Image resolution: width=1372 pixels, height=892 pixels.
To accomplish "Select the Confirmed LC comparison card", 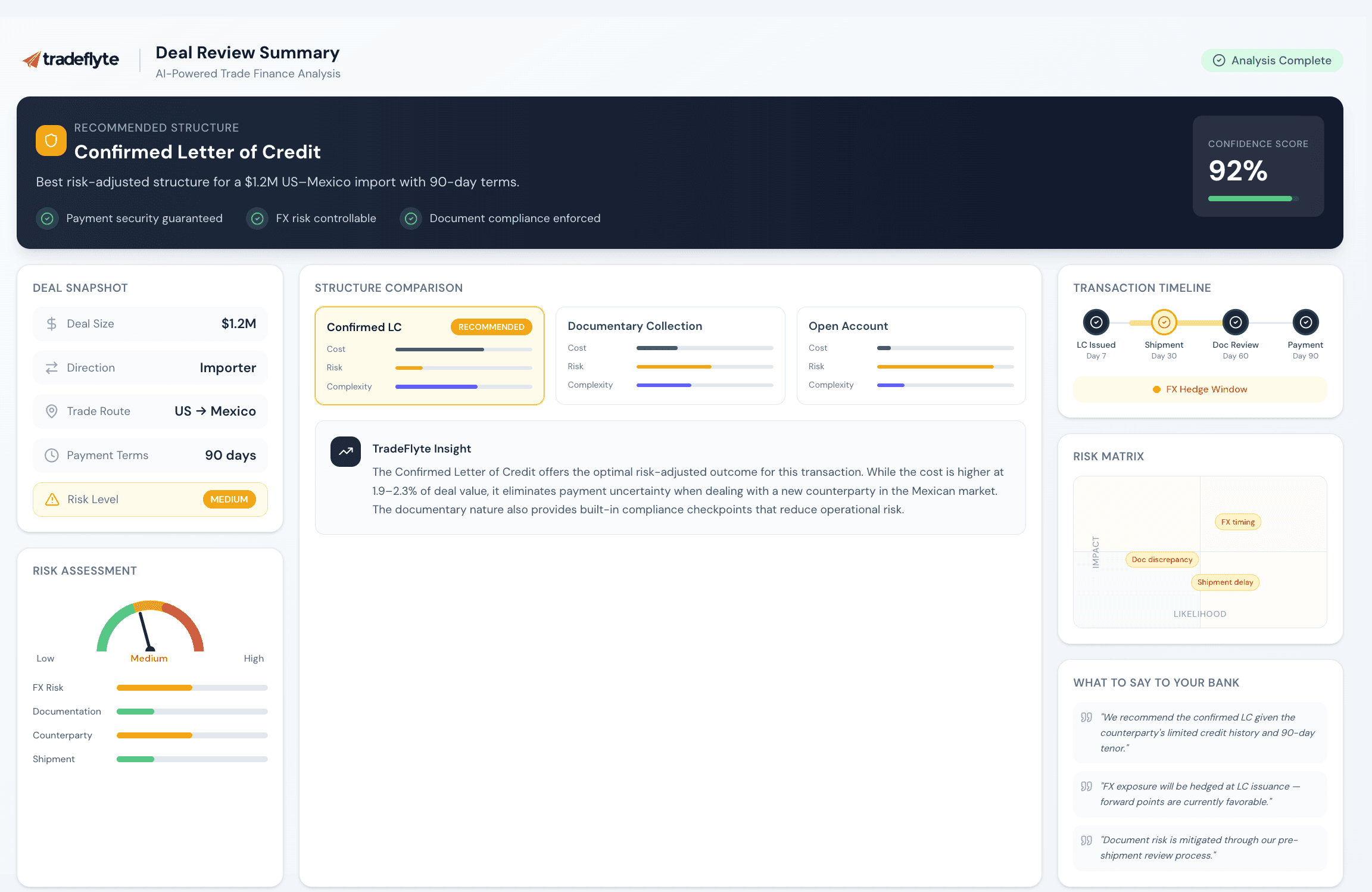I will pos(429,356).
